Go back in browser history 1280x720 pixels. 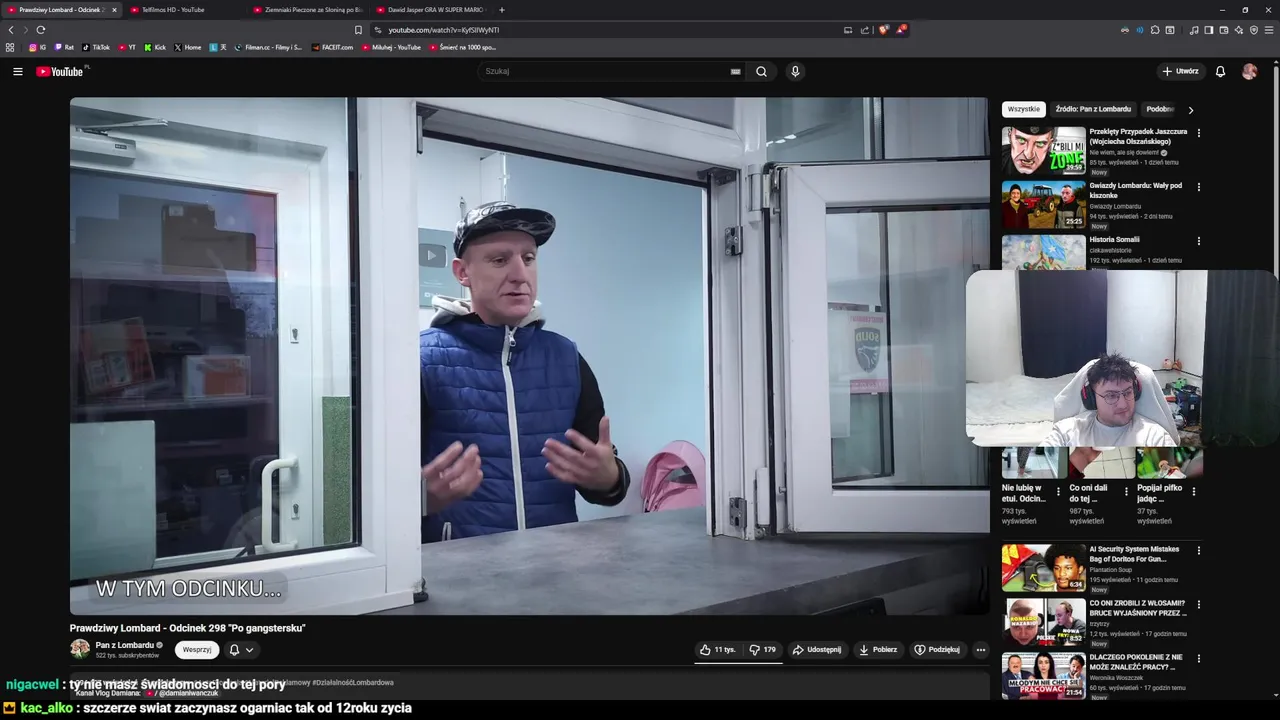11,30
